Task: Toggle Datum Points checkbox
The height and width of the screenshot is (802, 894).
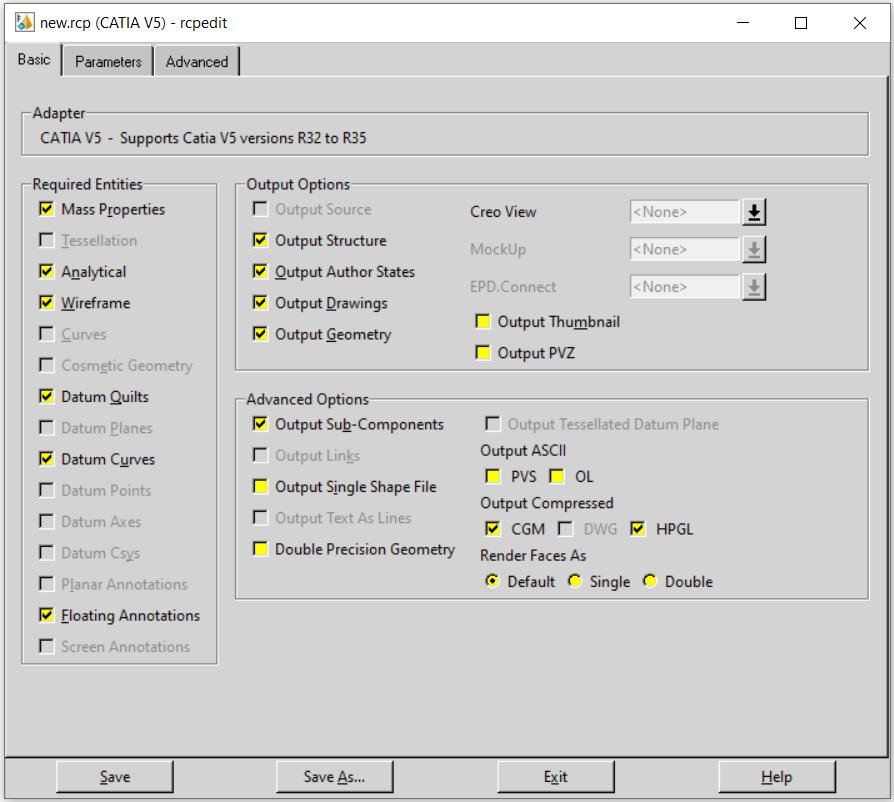Action: tap(46, 490)
